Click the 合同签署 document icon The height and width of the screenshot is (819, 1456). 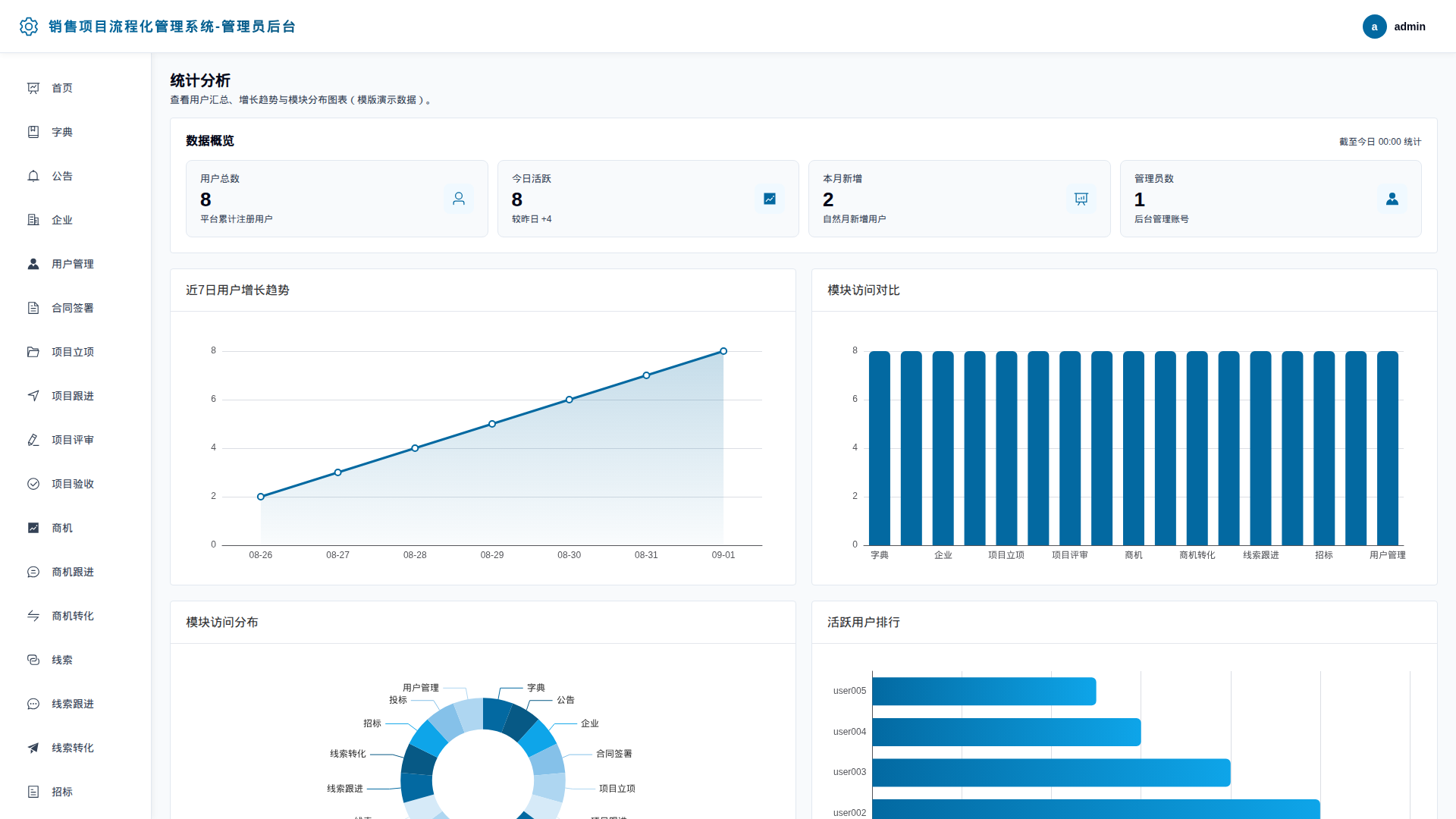pos(33,308)
